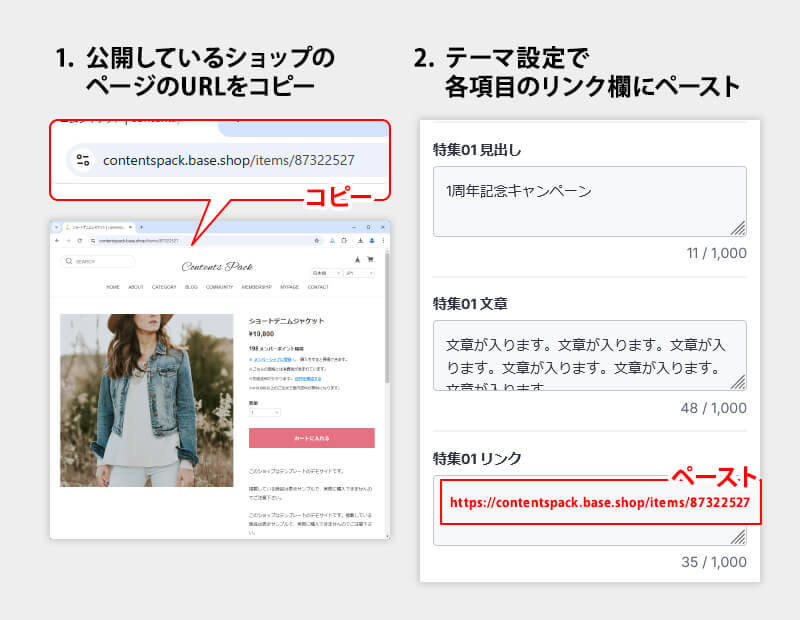
Task: Click the price ¥10,000
Action: (261, 334)
